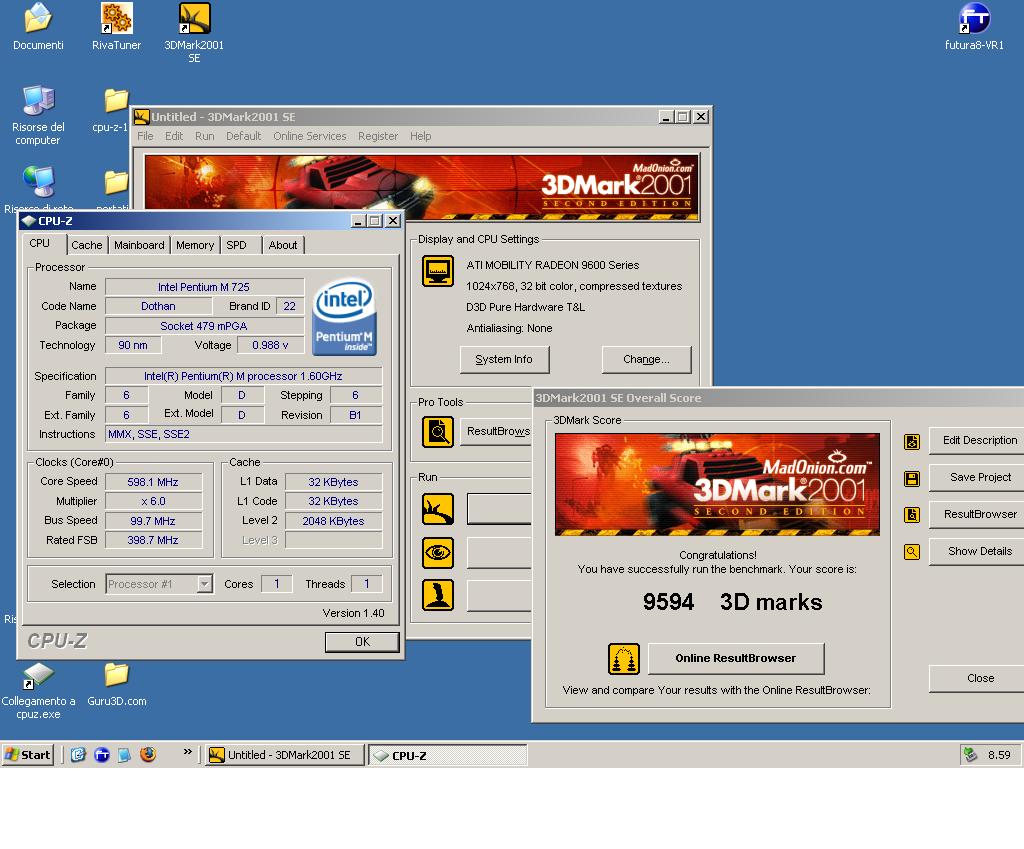Click the 3DMark2001 banner in main window
Viewport: 1024px width, 849px height.
click(421, 187)
